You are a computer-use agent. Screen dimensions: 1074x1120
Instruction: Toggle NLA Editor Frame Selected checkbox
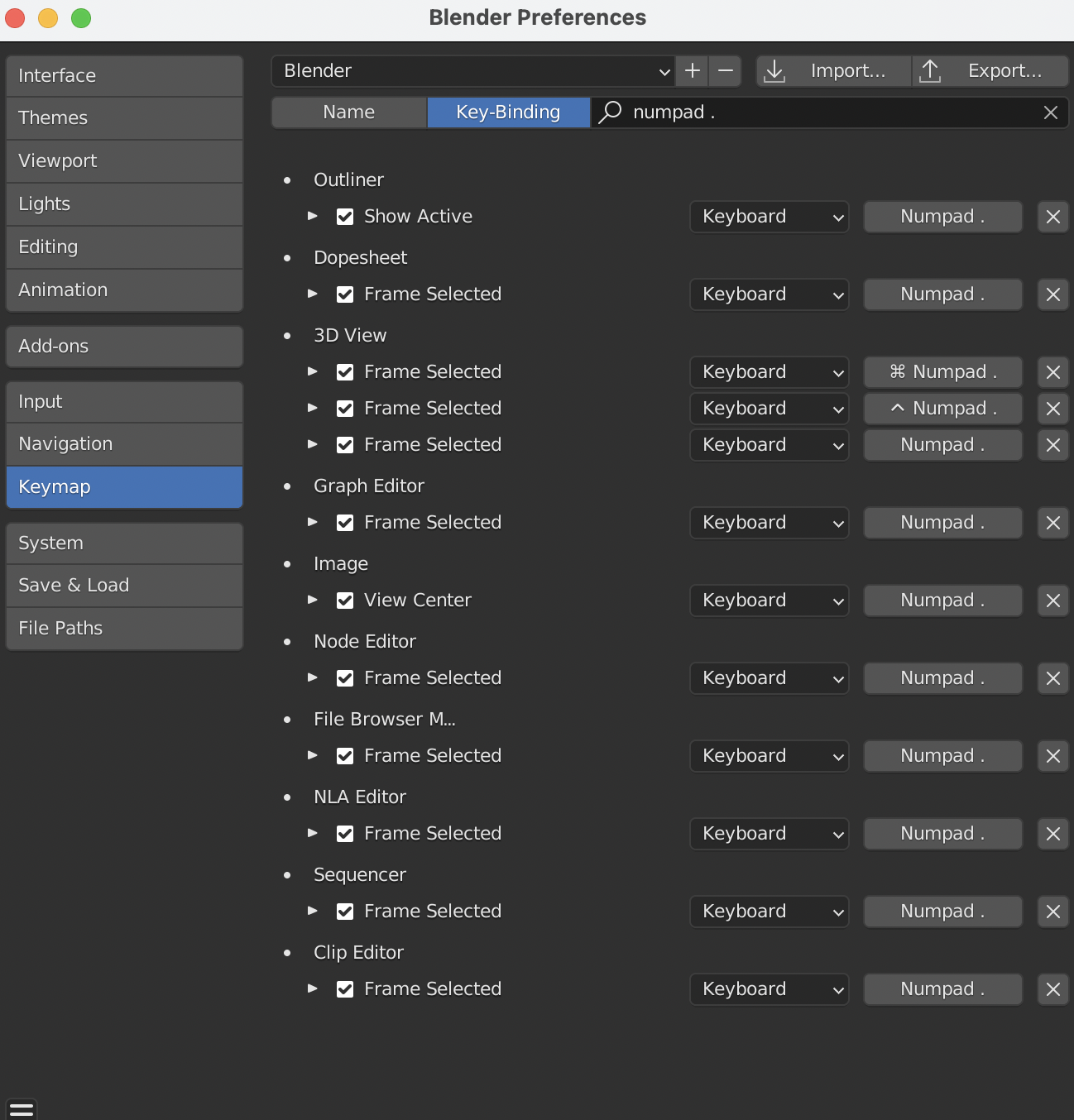pos(345,834)
